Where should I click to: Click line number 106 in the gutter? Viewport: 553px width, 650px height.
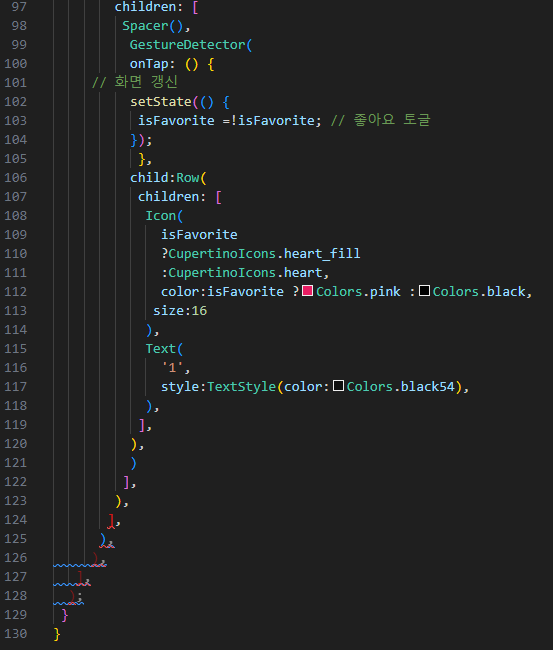click(x=16, y=178)
